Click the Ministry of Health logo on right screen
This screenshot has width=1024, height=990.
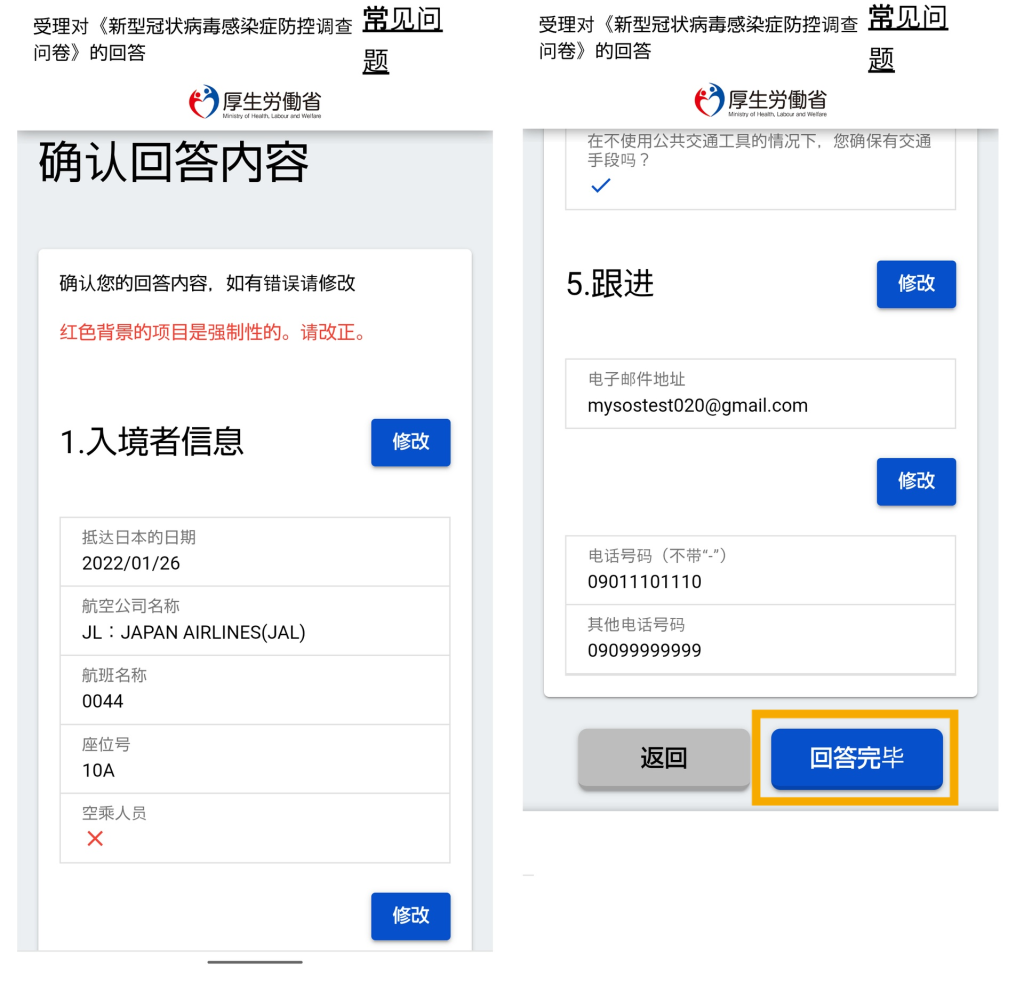(x=760, y=101)
